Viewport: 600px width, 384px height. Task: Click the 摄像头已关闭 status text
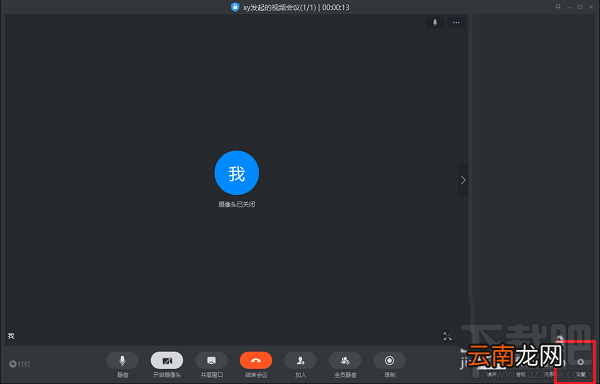237,204
